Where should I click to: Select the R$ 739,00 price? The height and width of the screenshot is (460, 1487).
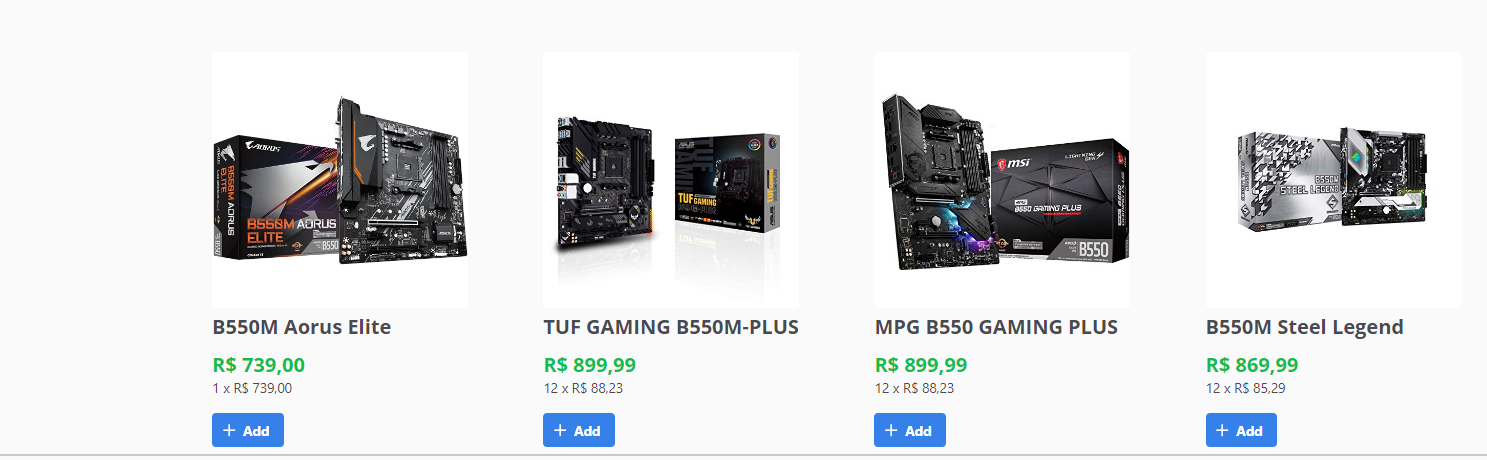pyautogui.click(x=259, y=365)
